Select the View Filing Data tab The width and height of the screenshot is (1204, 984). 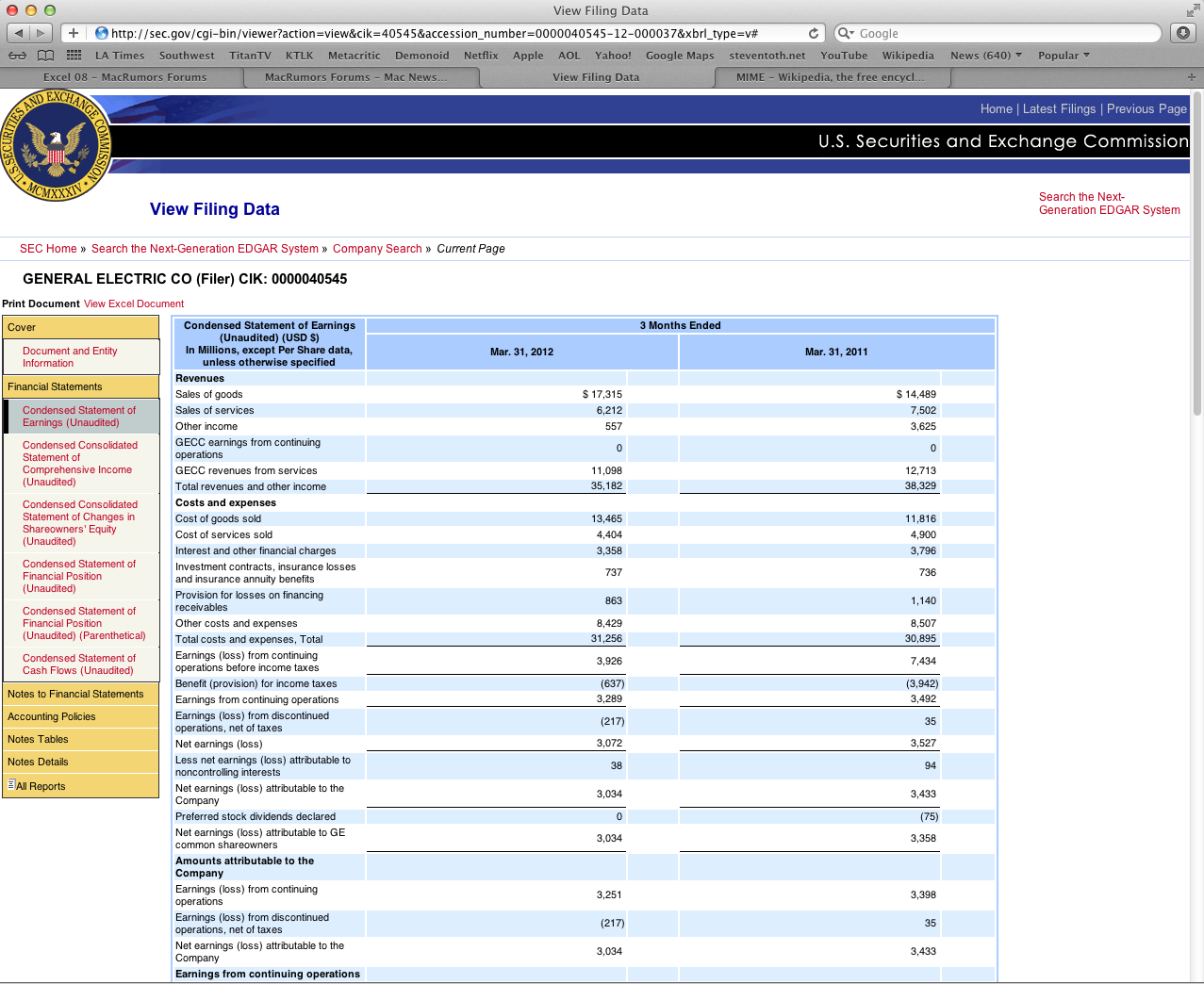point(596,77)
